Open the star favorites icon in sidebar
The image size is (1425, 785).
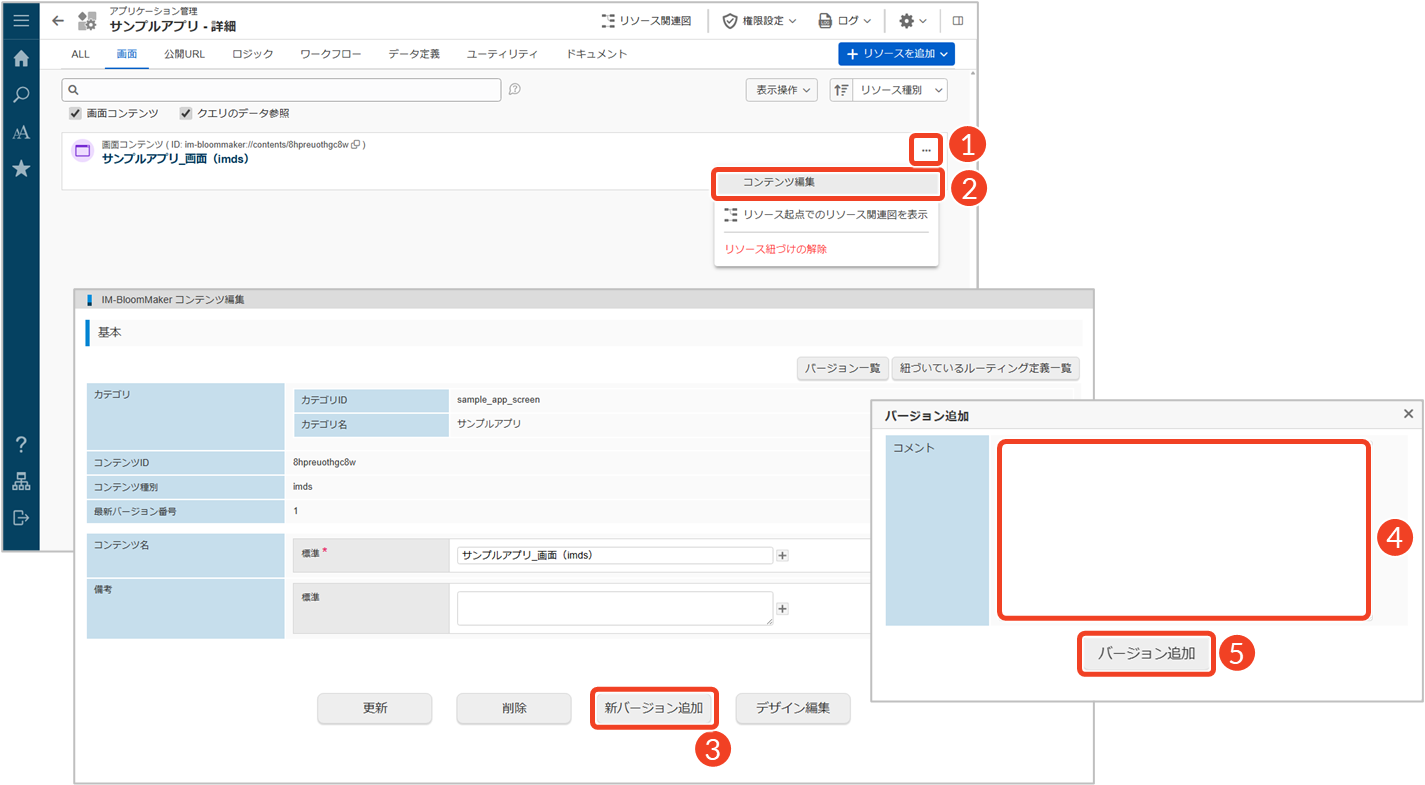(21, 169)
